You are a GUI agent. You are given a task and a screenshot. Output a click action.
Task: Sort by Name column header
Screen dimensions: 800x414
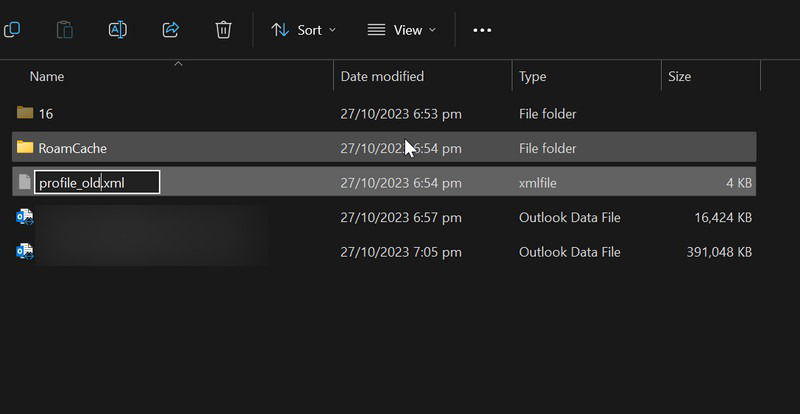(47, 77)
